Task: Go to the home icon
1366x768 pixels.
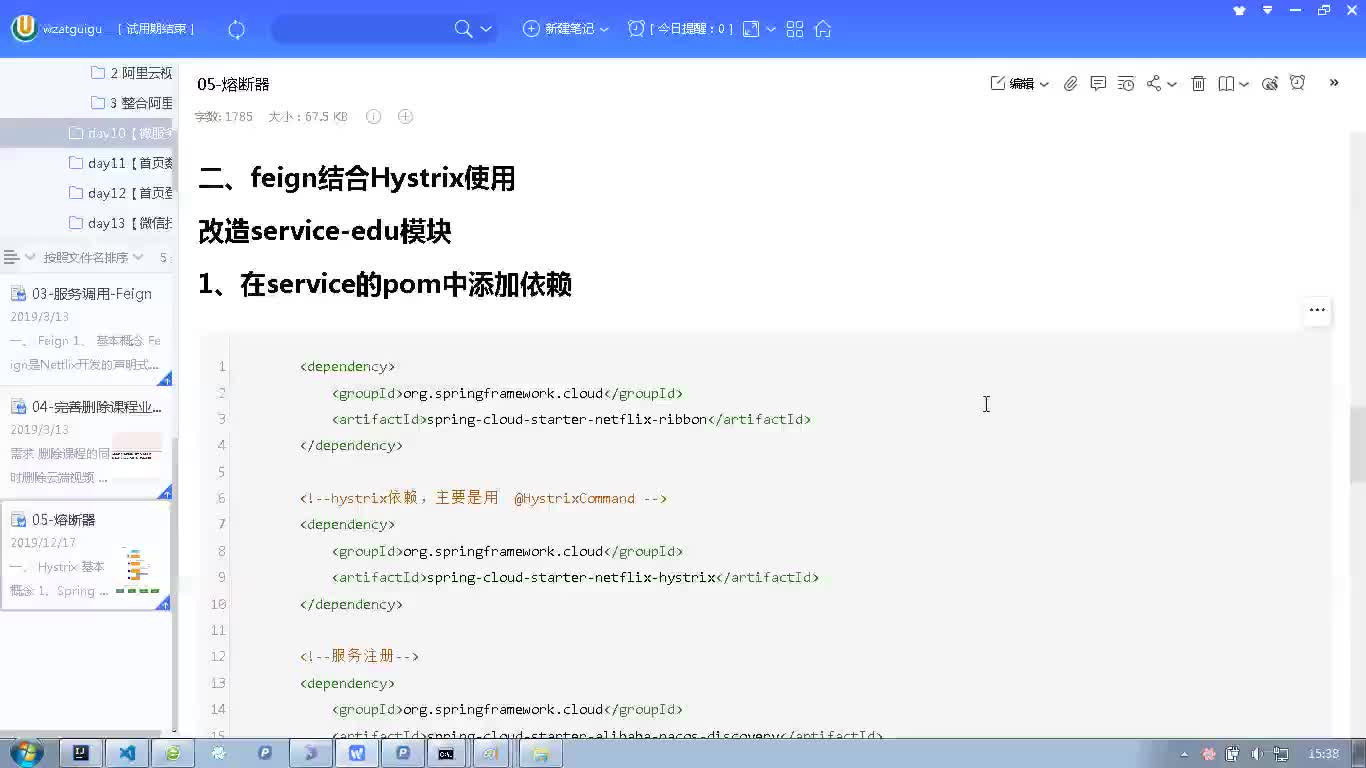Action: click(823, 29)
